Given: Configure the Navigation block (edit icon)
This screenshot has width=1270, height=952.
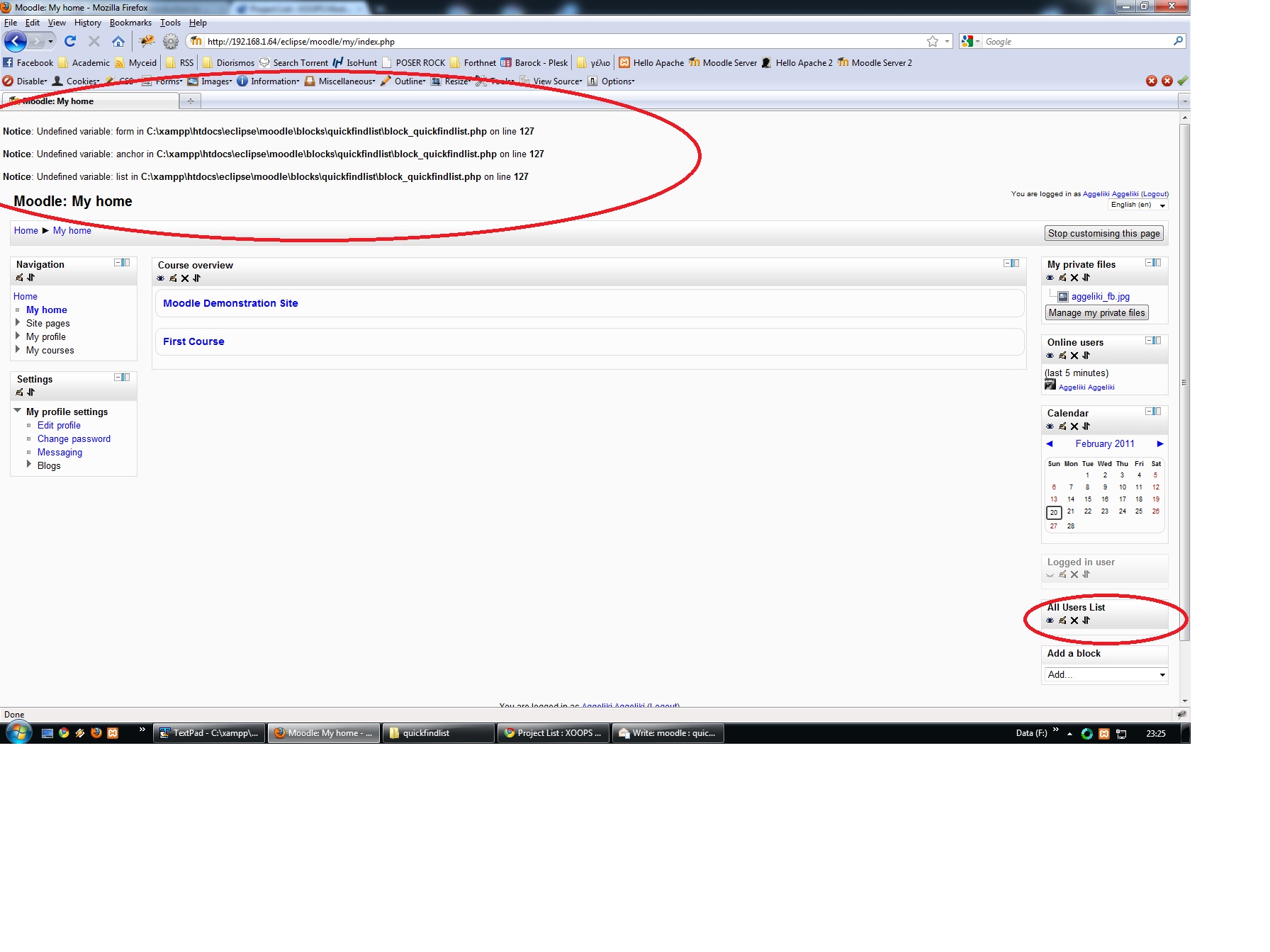Looking at the screenshot, I should 19,278.
